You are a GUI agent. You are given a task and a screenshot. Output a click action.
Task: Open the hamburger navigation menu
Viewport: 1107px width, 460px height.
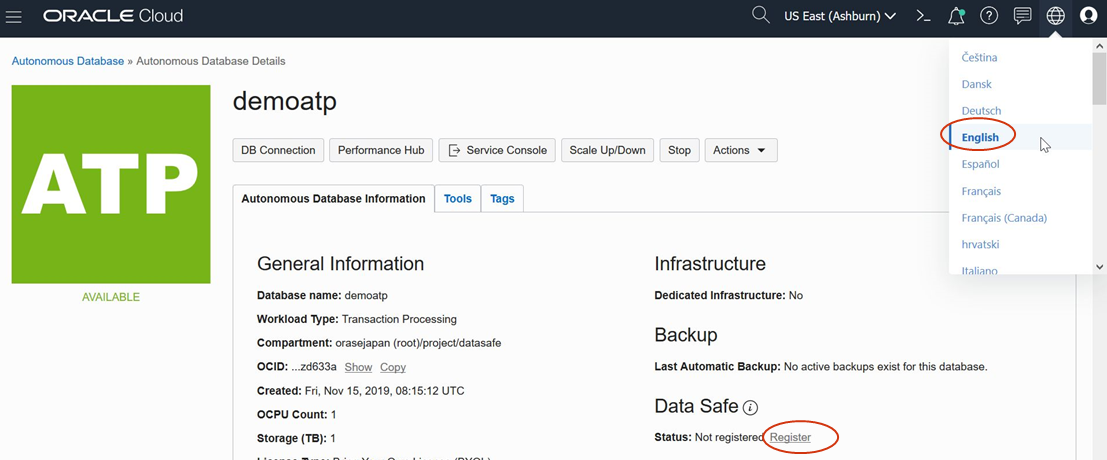point(14,17)
